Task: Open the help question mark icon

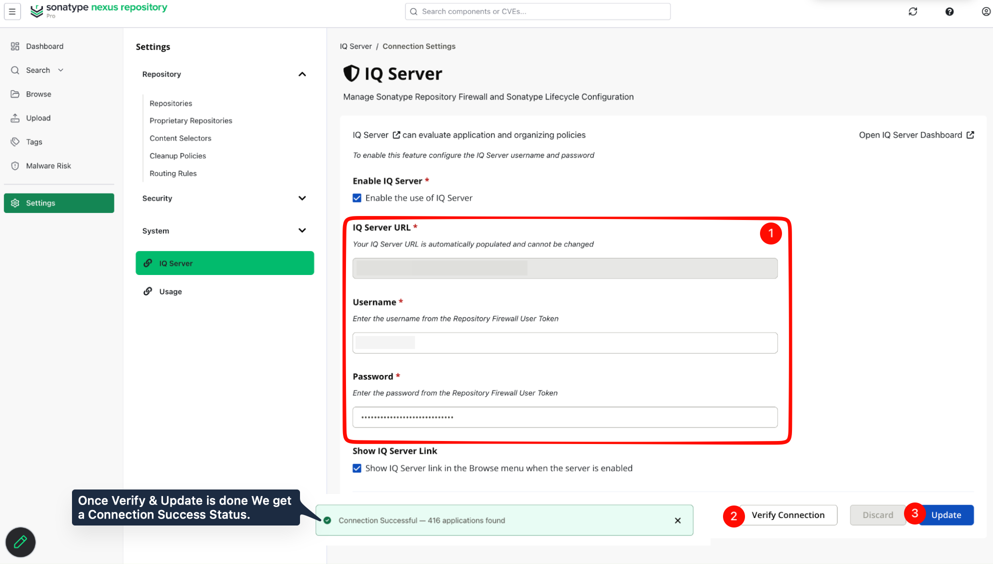Action: pyautogui.click(x=949, y=11)
